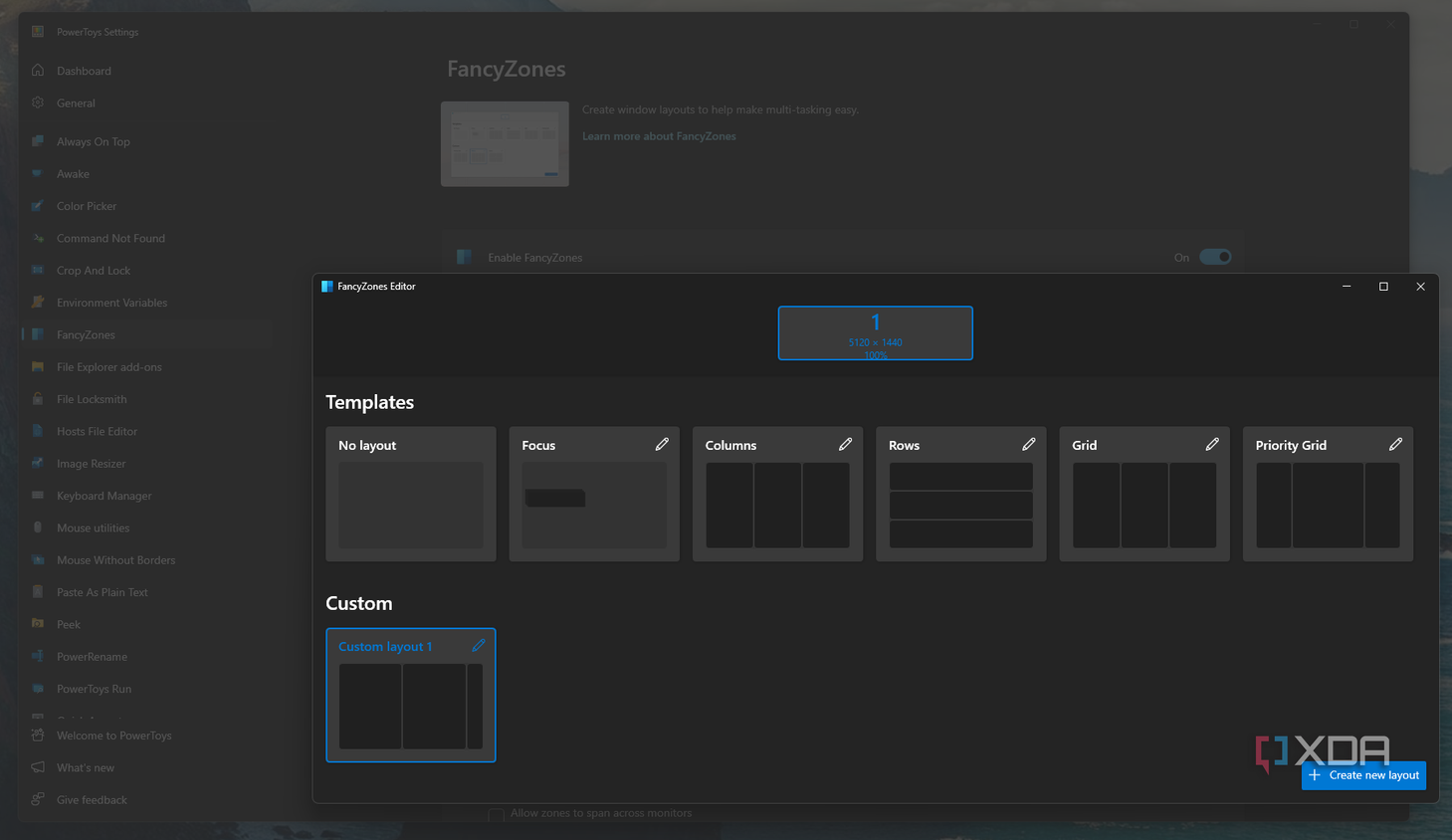
Task: Open Mouse Without Borders in sidebar
Action: pos(115,560)
